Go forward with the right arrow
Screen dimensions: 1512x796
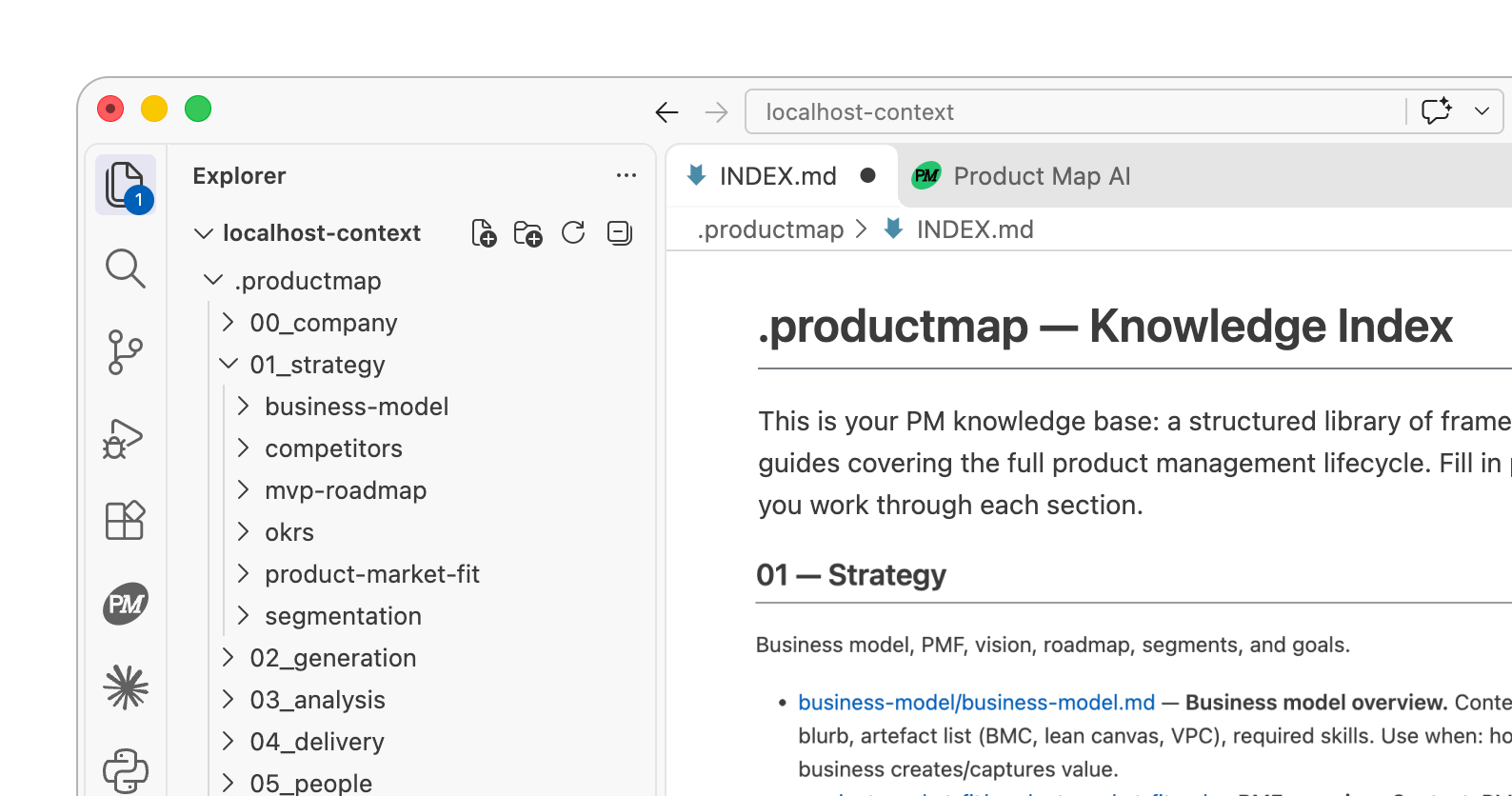716,112
